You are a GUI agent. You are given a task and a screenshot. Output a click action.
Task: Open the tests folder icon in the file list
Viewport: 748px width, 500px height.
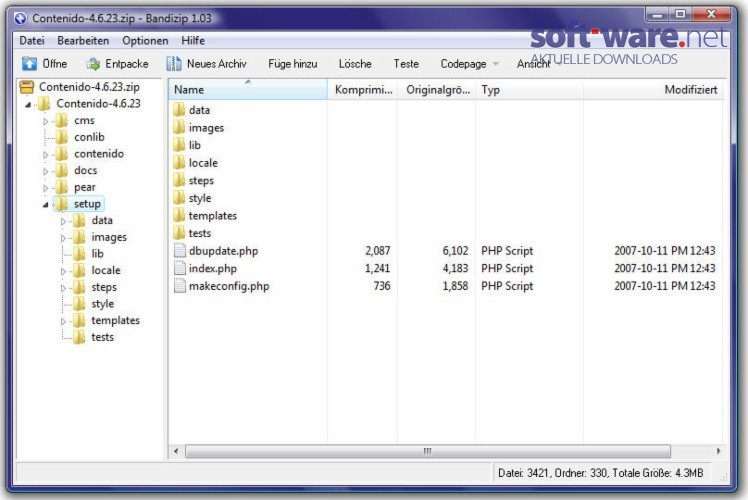[179, 233]
